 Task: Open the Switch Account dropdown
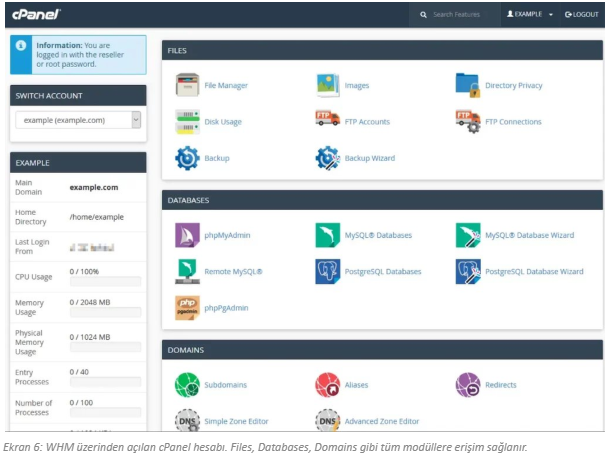78,120
